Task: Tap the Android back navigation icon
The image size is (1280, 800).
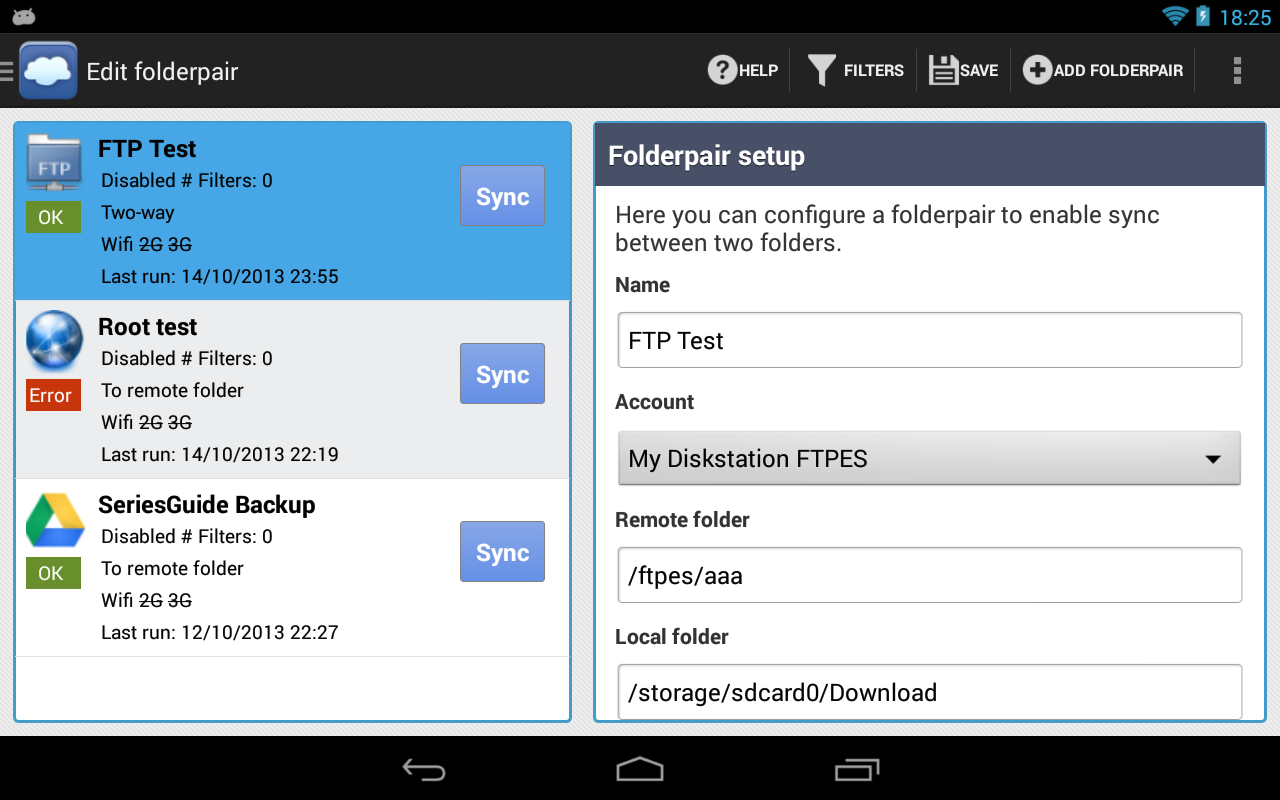Action: point(423,768)
